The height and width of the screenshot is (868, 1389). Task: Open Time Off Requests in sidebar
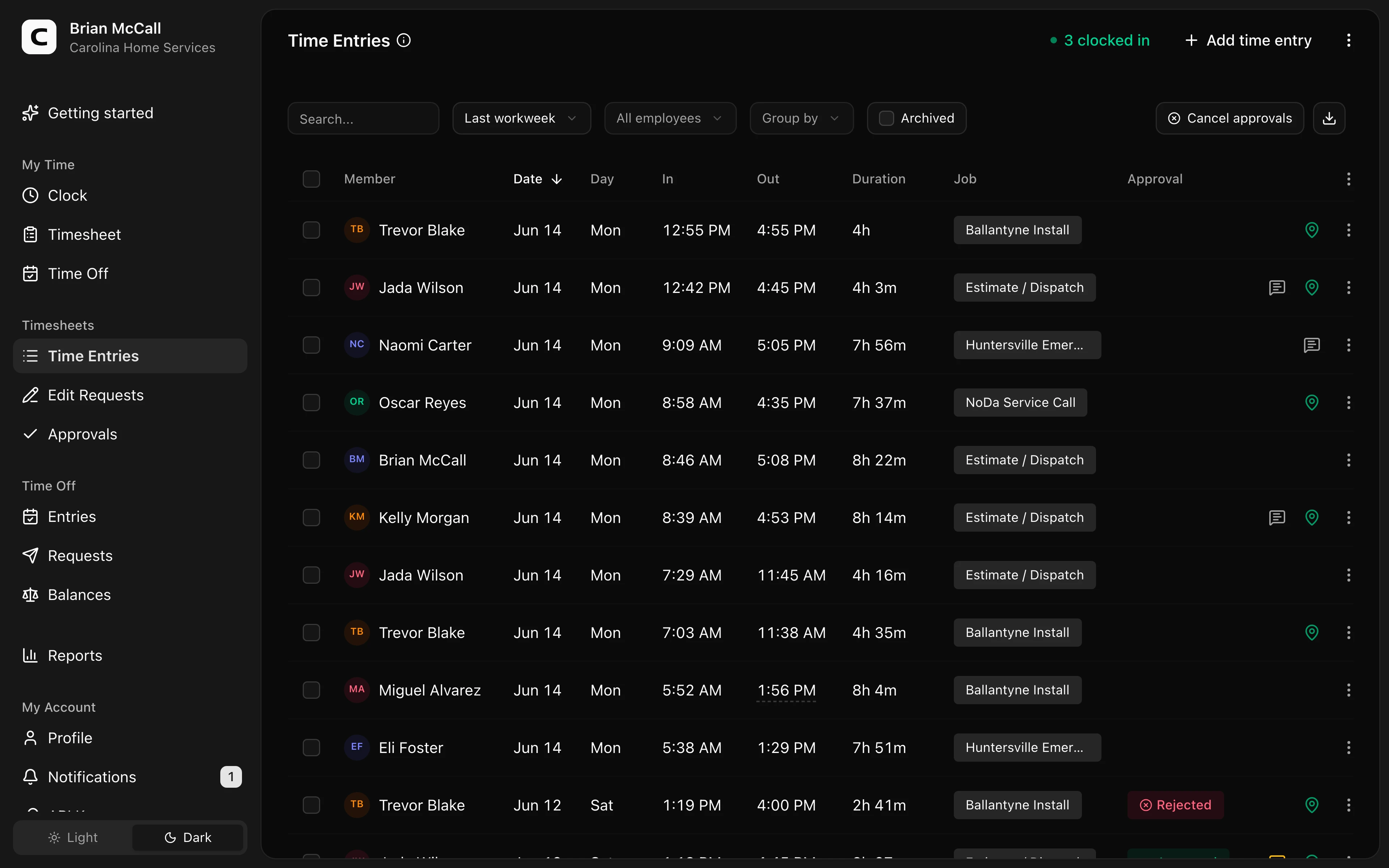(x=130, y=556)
